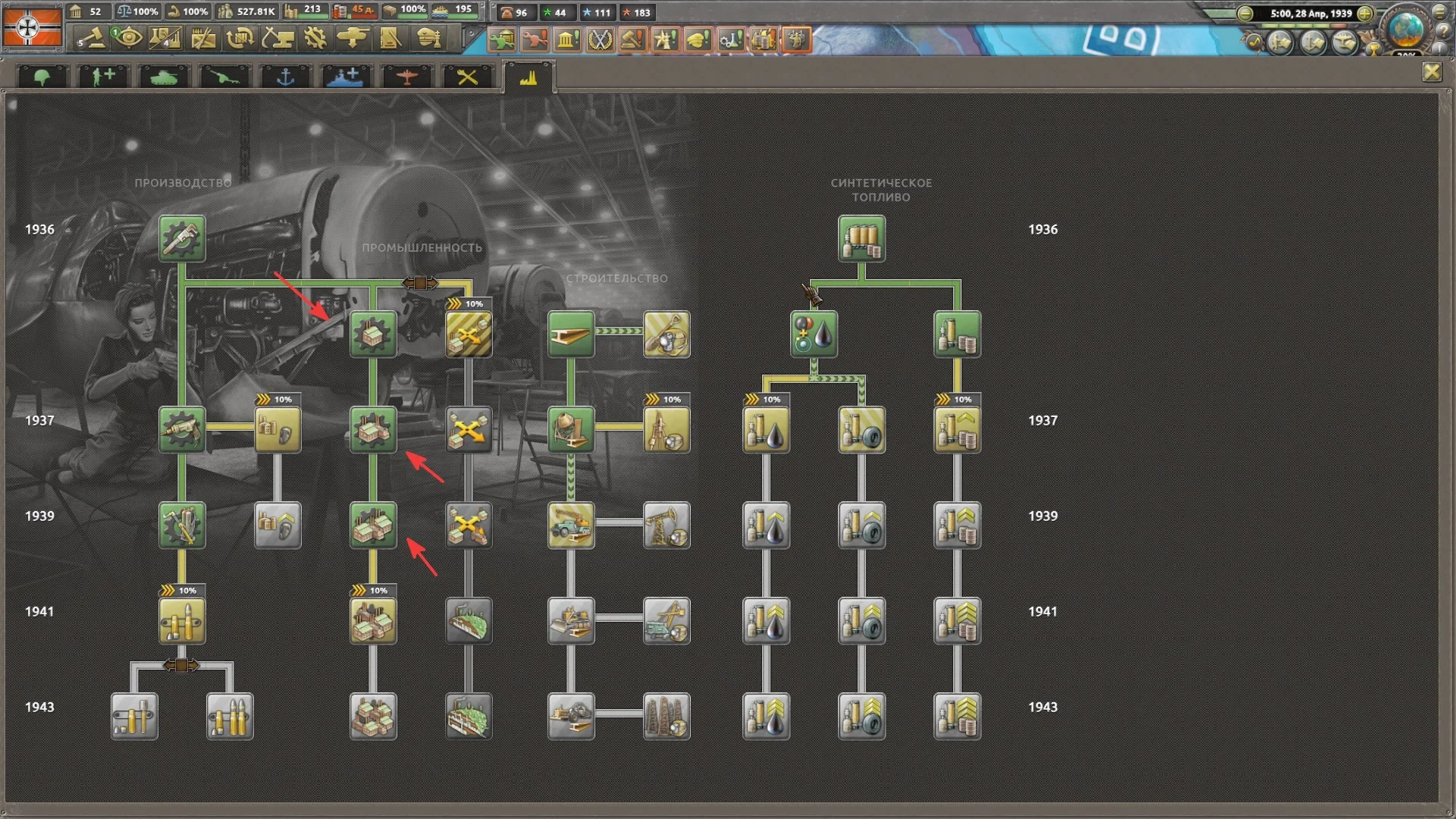
Task: Open the achievements trophy icon
Action: point(1374,47)
